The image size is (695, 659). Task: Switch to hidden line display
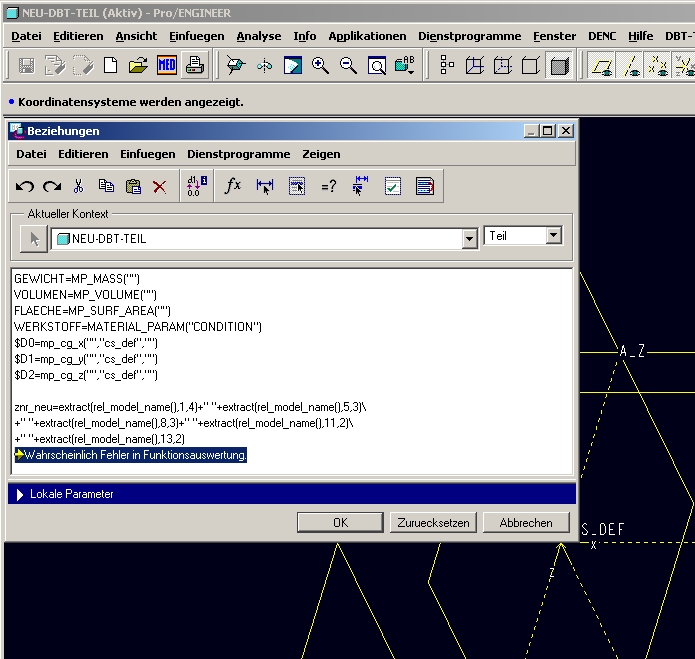pos(503,66)
